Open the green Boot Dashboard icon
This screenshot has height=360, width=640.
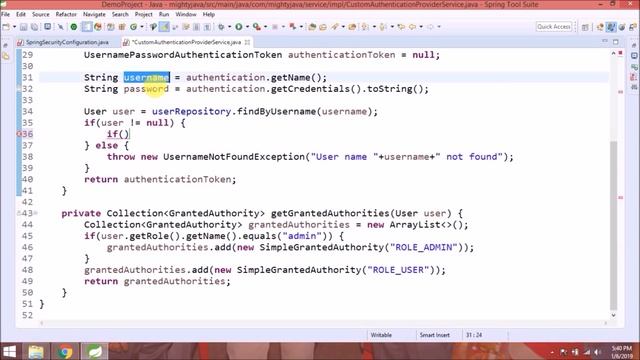pyautogui.click(x=73, y=27)
